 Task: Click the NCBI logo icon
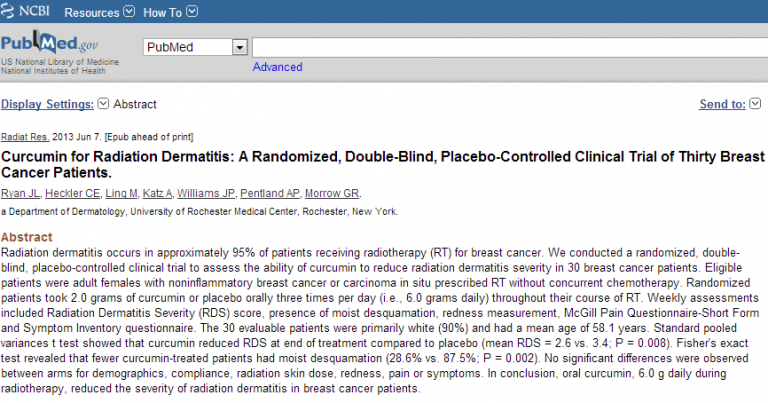[x=7, y=10]
